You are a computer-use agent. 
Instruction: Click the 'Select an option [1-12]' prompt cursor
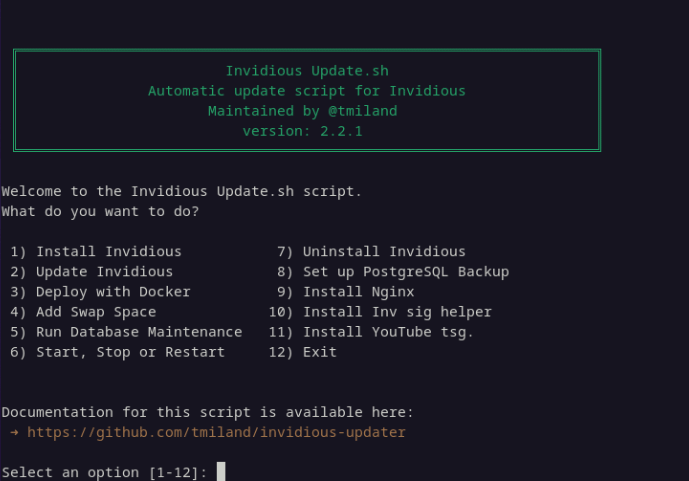click(x=221, y=471)
